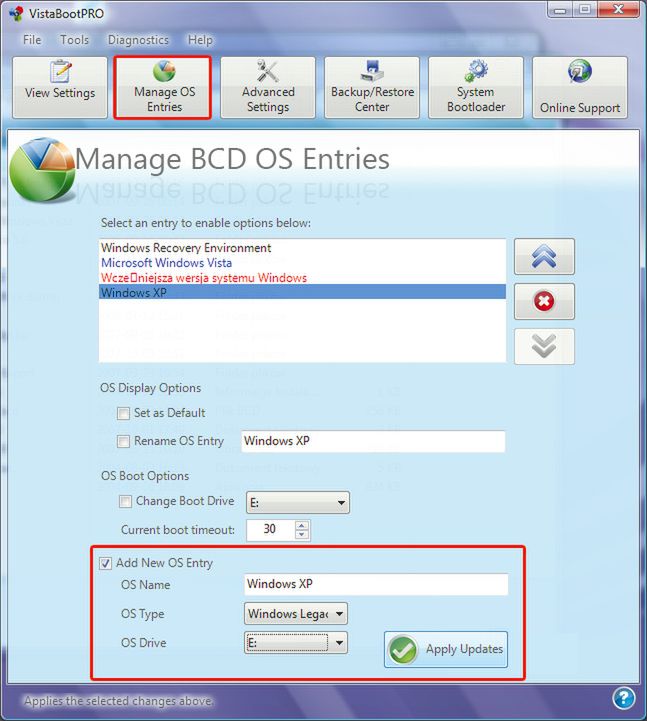The image size is (647, 721).
Task: Enable Set as Default checkbox
Action: [123, 413]
